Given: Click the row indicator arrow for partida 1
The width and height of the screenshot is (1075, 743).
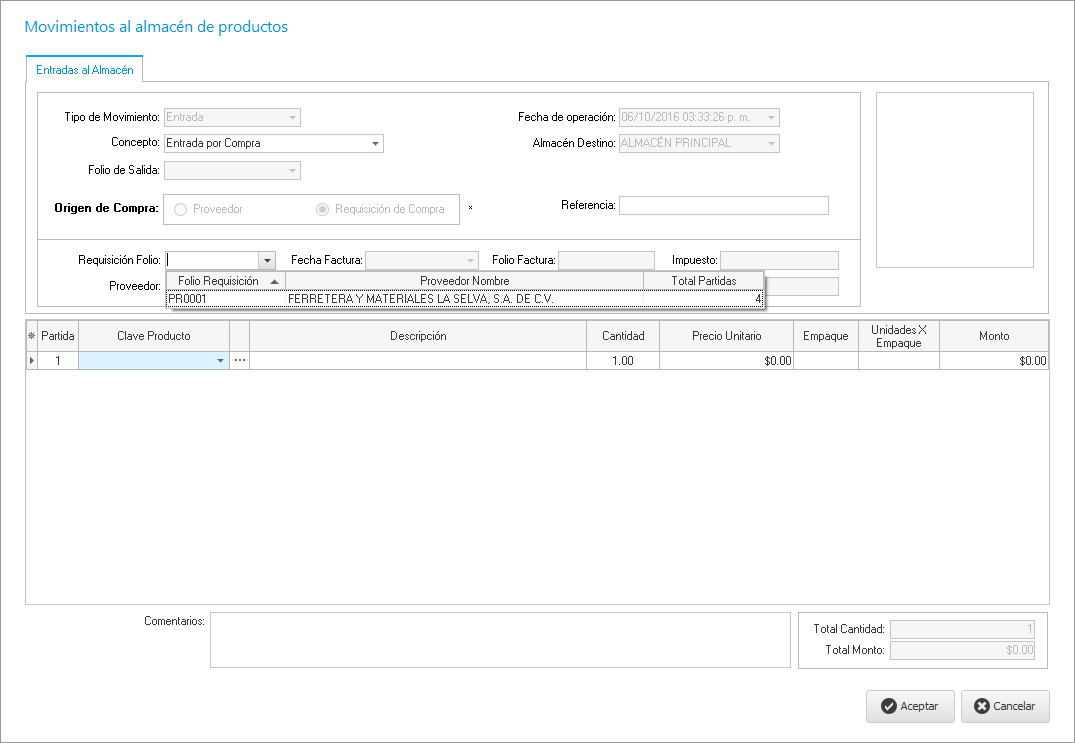Looking at the screenshot, I should (x=32, y=361).
